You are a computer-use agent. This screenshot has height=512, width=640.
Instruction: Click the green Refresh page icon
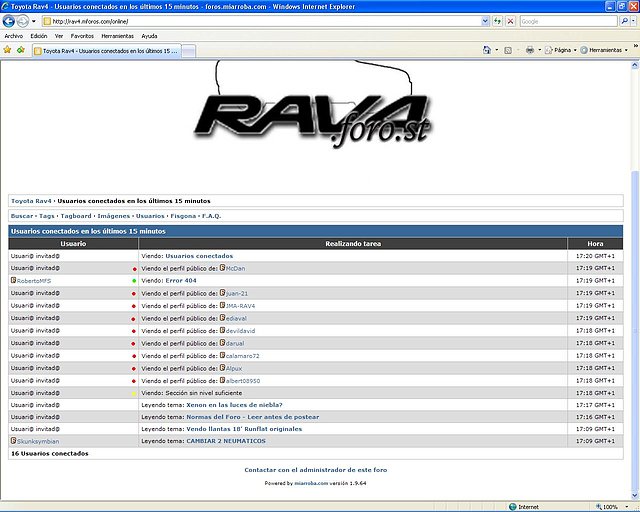click(497, 21)
